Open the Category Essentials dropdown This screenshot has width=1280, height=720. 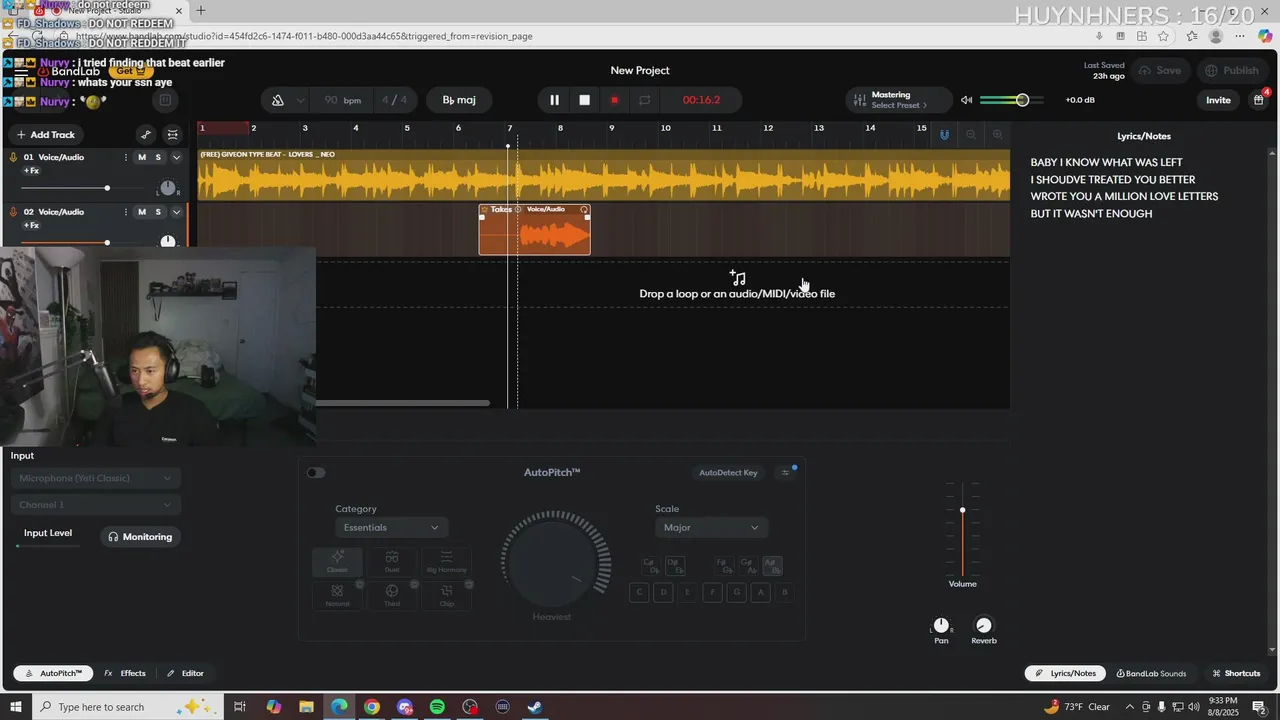coord(391,527)
